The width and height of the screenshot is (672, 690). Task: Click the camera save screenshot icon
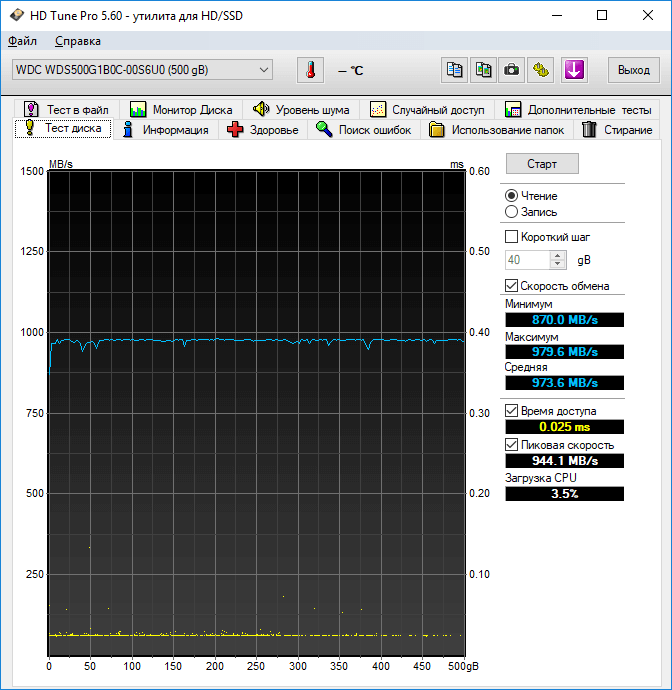coord(512,70)
